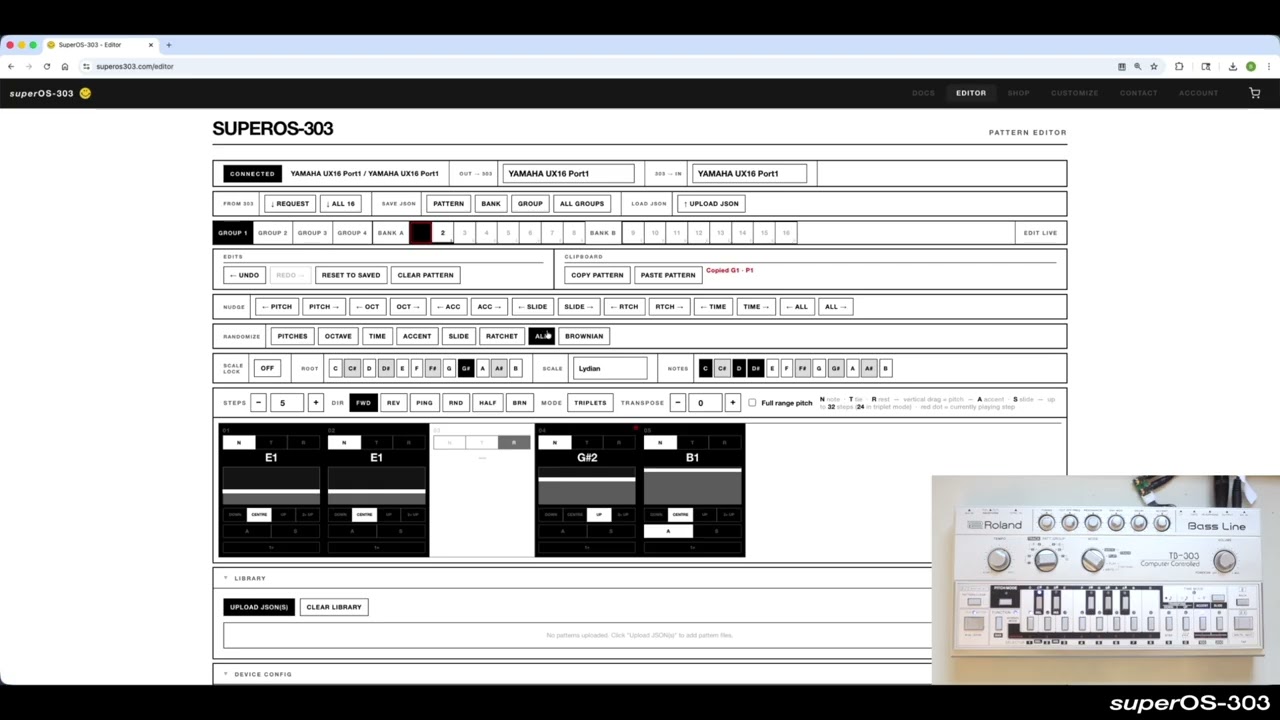
Task: Click CLEAR PATTERN
Action: [x=425, y=275]
